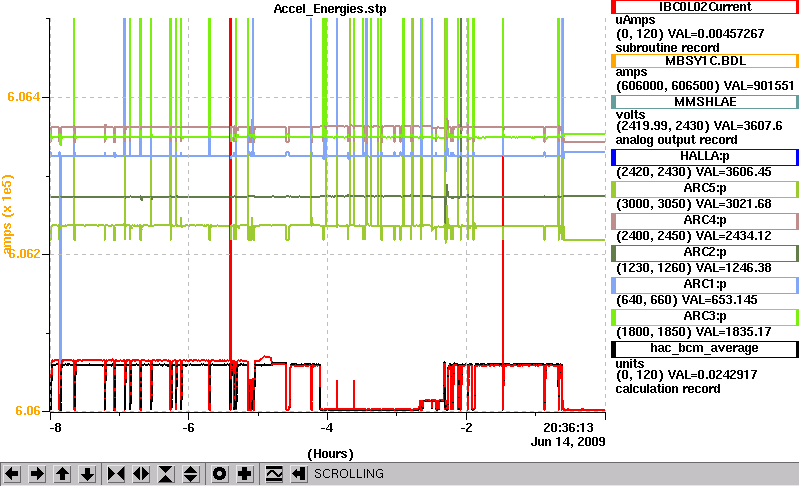
Task: Click the volts units text
Action: click(630, 115)
